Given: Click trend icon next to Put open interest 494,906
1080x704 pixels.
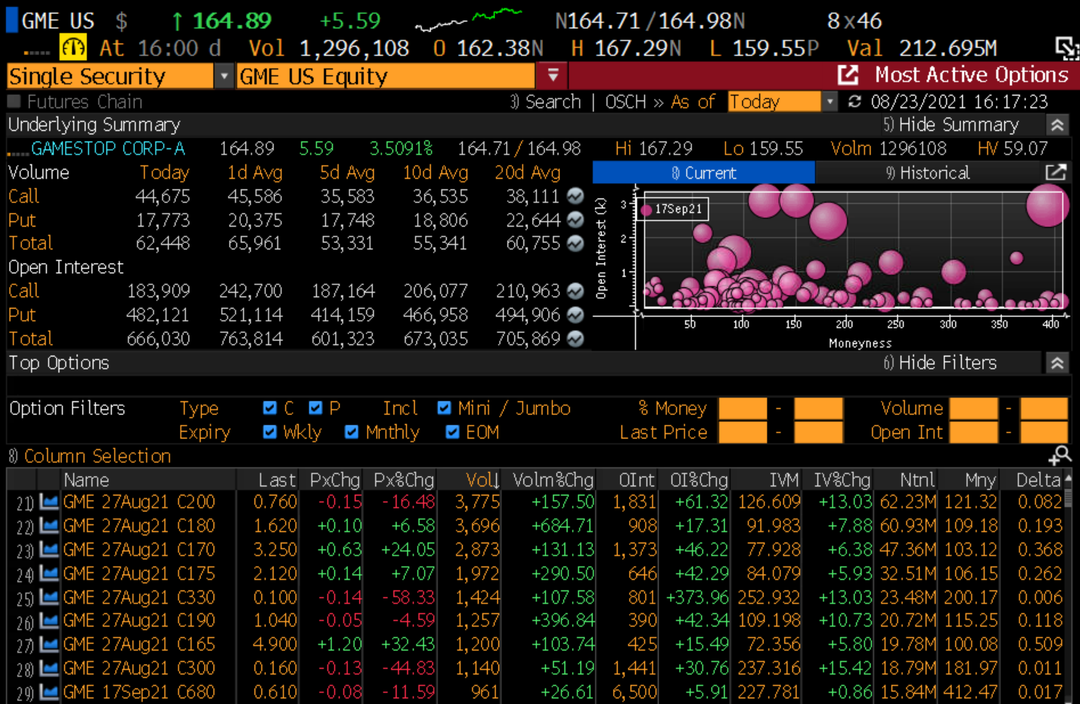Looking at the screenshot, I should [x=575, y=315].
